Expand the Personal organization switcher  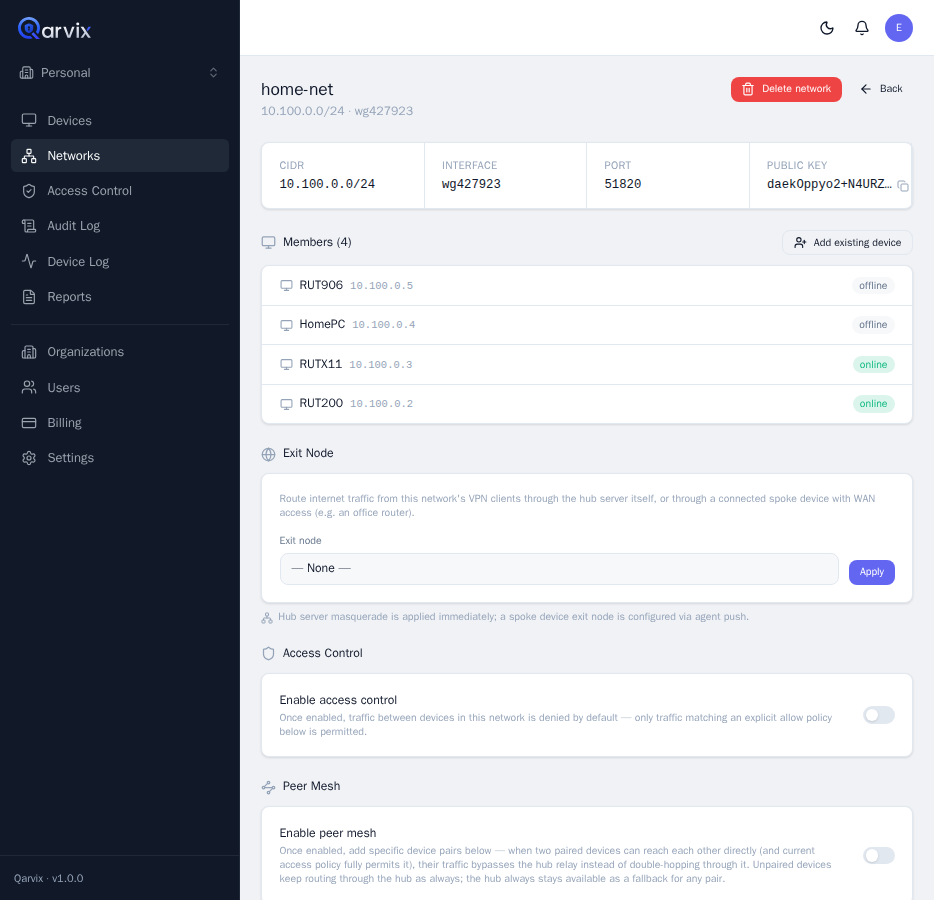tap(120, 73)
